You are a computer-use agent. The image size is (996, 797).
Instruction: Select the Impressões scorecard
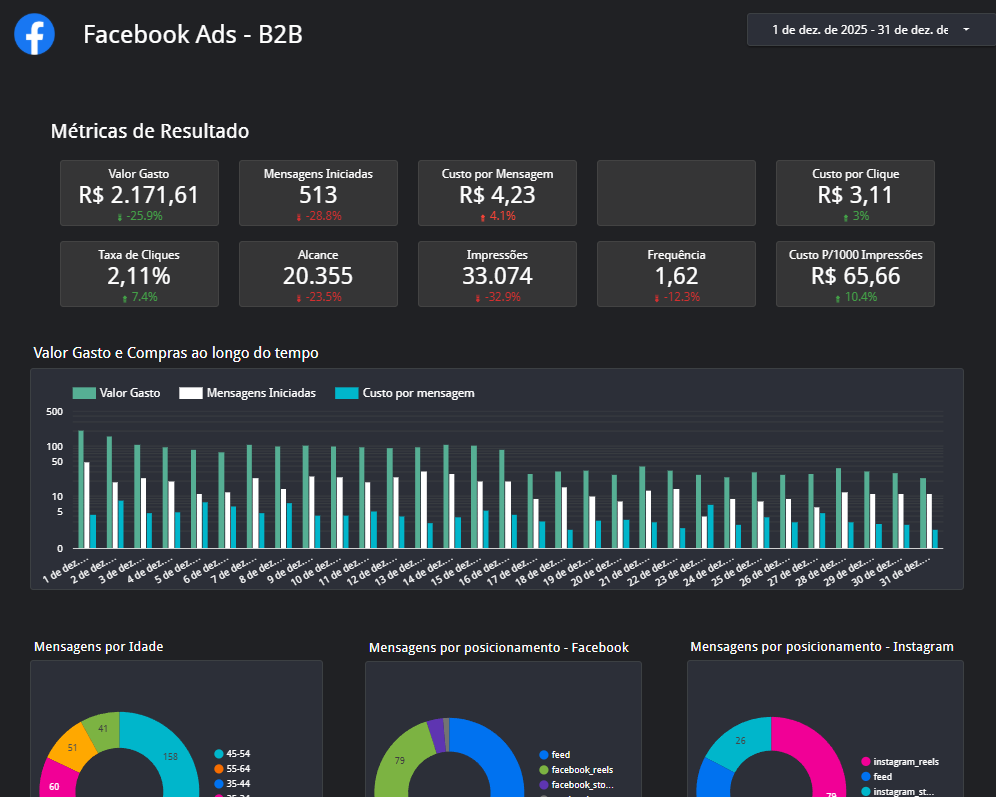[x=497, y=274]
